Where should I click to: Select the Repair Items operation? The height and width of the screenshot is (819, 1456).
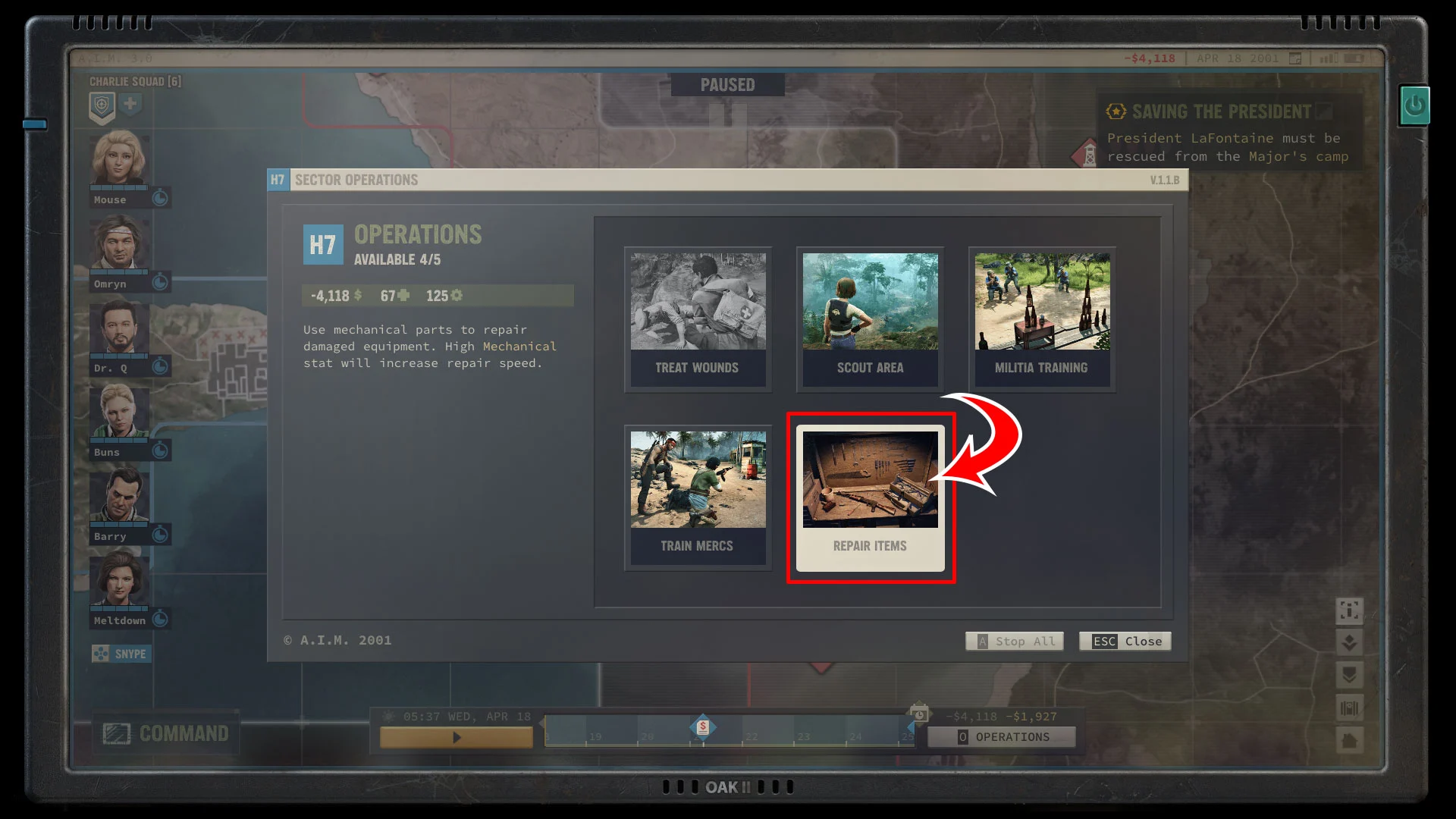pos(869,495)
